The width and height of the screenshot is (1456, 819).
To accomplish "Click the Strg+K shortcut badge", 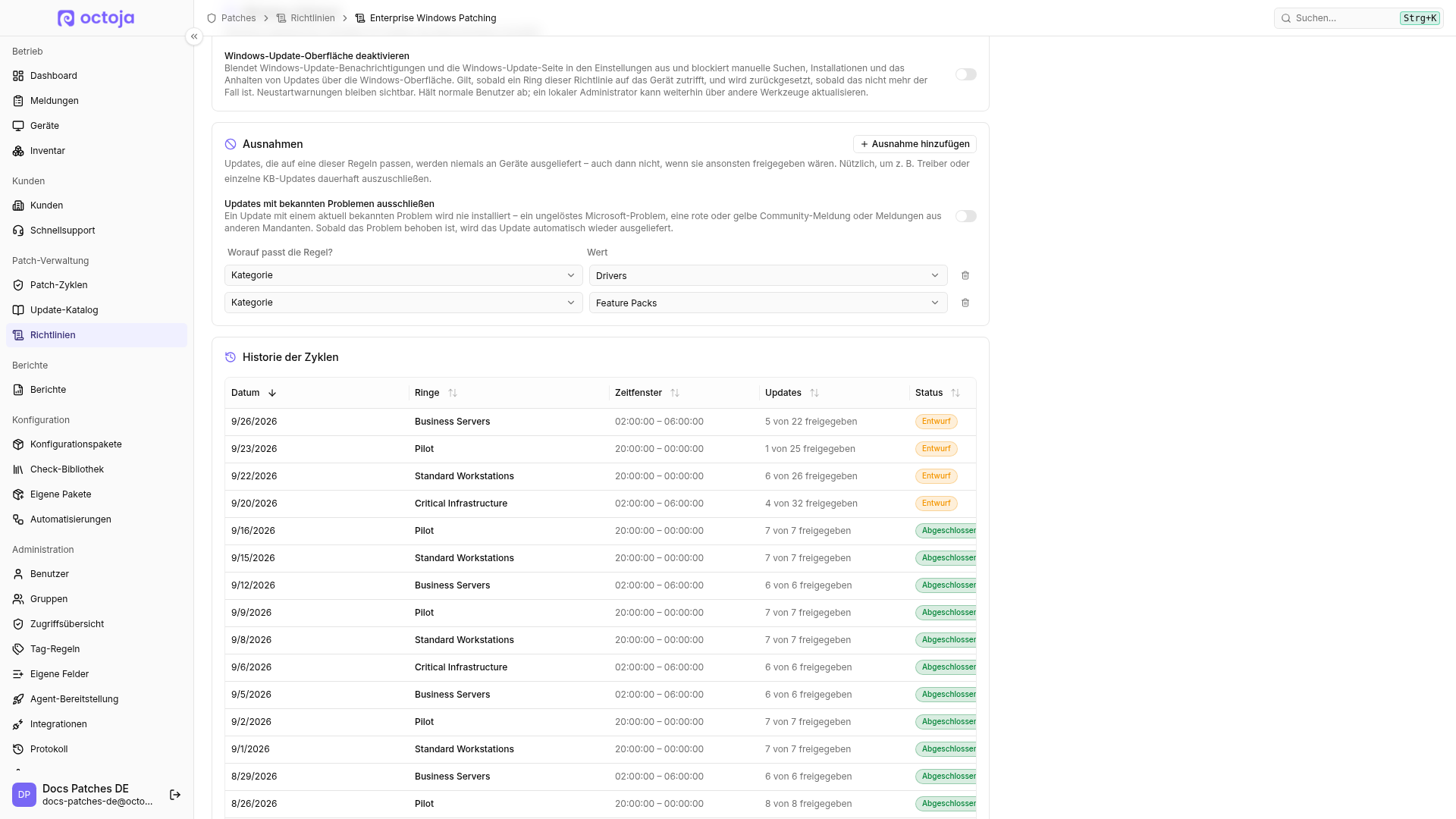I will tap(1420, 18).
